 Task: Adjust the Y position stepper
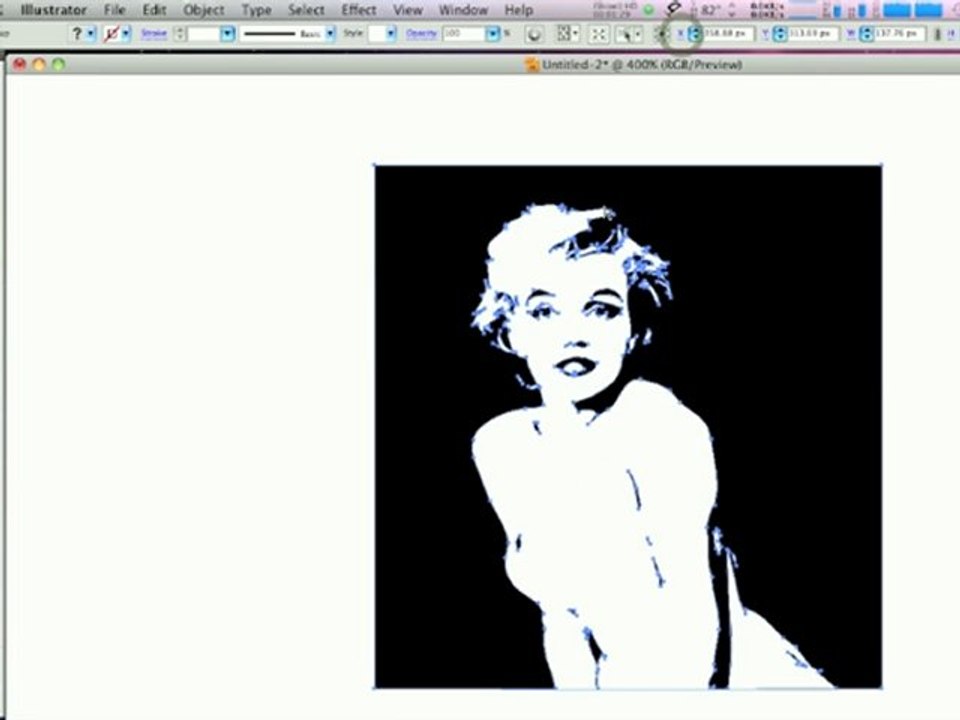(x=780, y=34)
